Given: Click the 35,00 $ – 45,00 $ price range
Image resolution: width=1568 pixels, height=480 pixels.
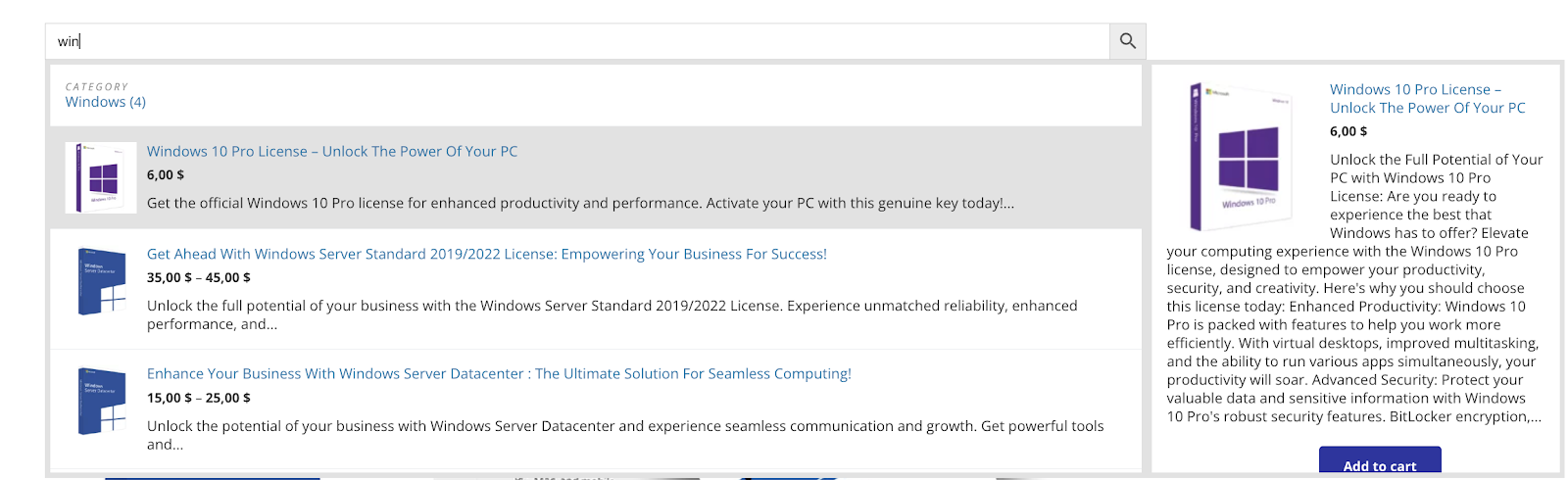Looking at the screenshot, I should (198, 278).
